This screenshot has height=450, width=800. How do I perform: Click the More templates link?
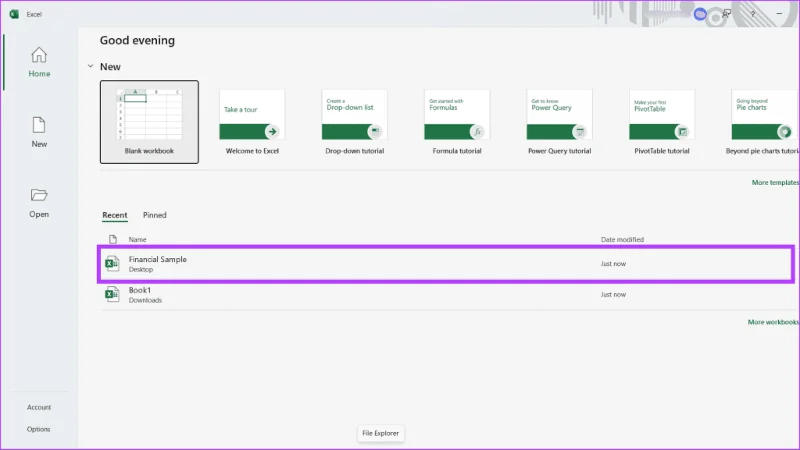(x=775, y=182)
